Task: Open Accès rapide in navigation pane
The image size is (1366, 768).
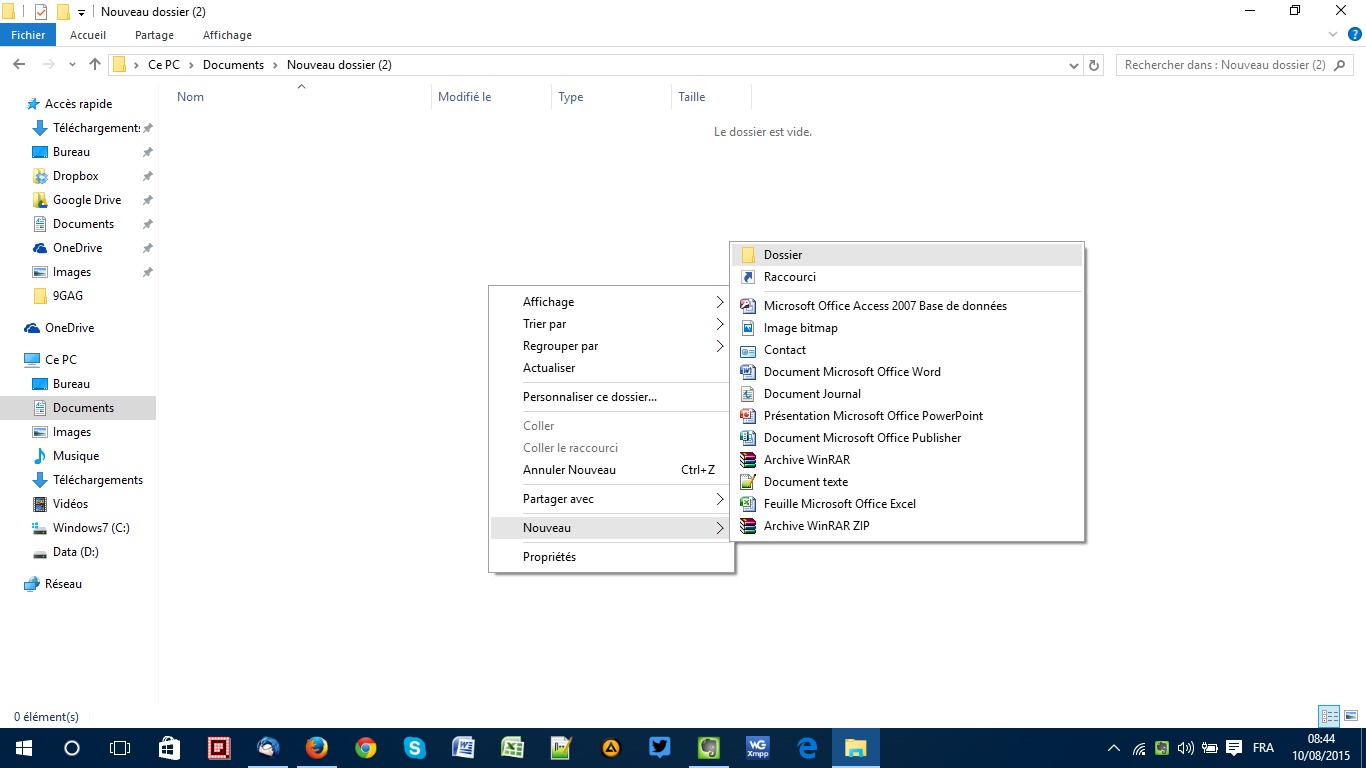Action: [78, 104]
